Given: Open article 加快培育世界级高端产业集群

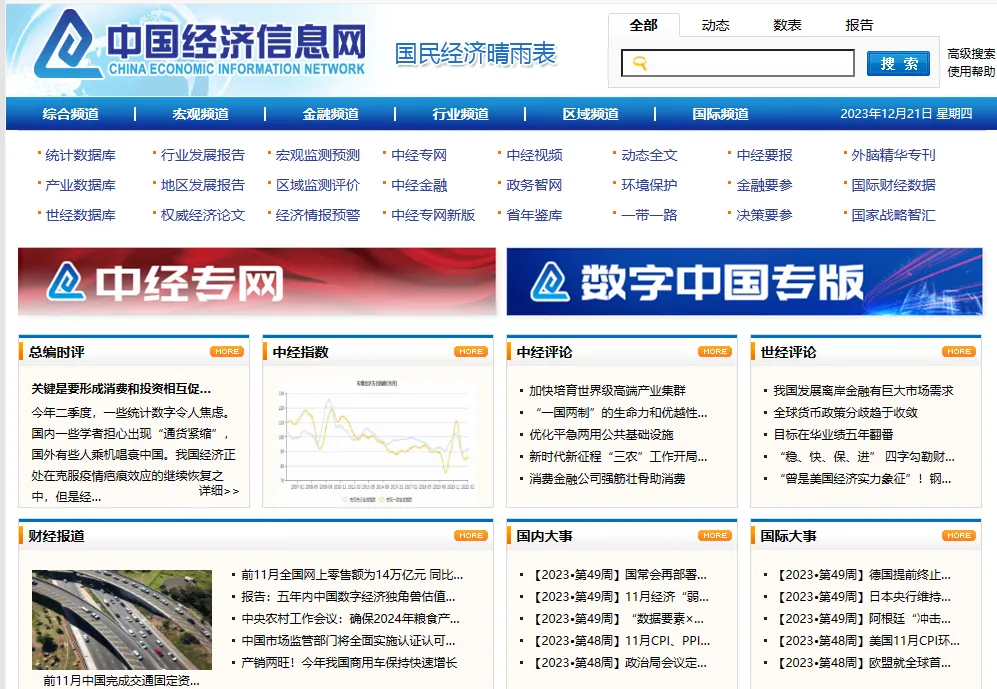Looking at the screenshot, I should tap(607, 390).
